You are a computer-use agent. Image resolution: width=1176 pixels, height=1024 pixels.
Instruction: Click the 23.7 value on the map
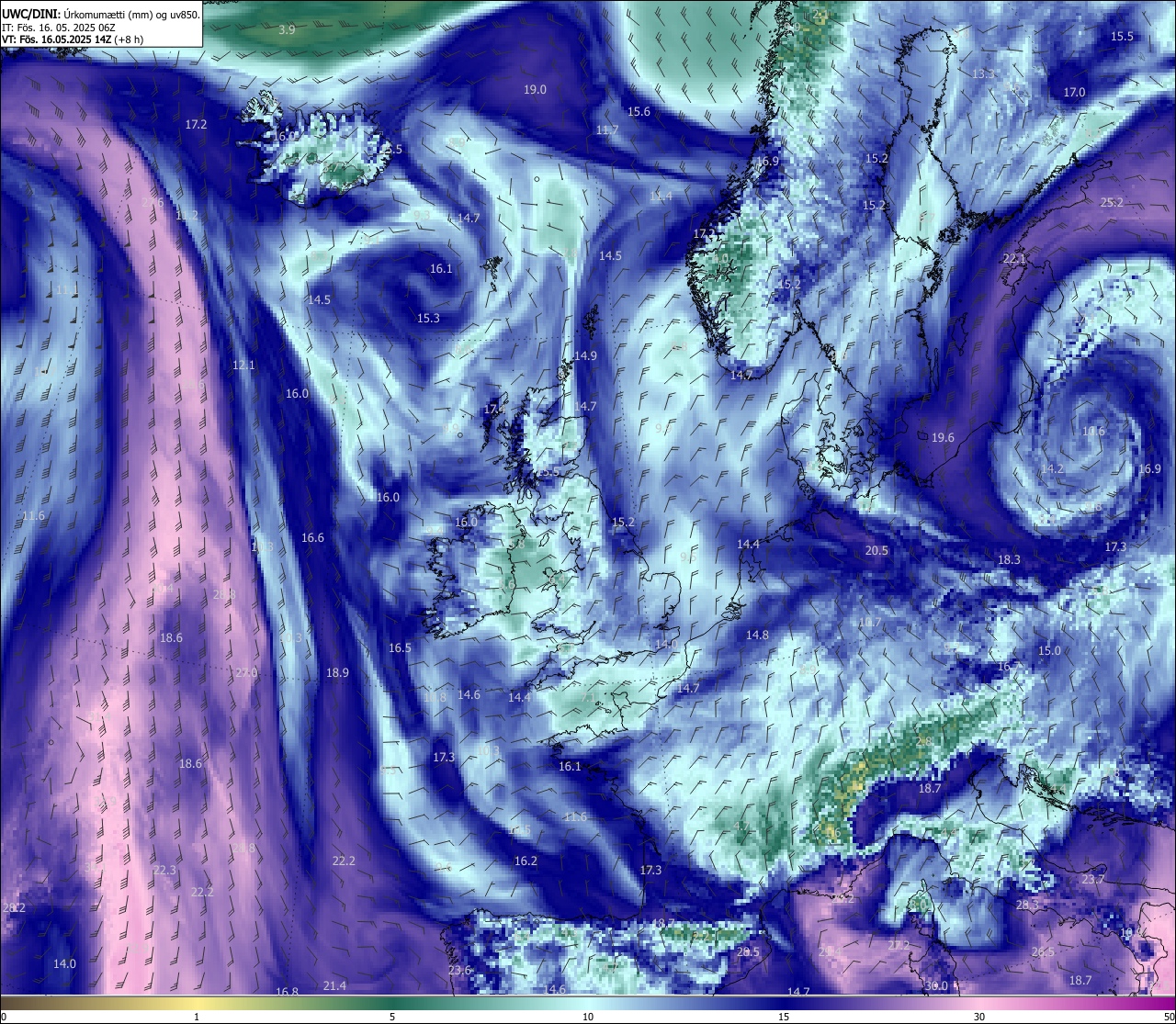click(x=1092, y=880)
